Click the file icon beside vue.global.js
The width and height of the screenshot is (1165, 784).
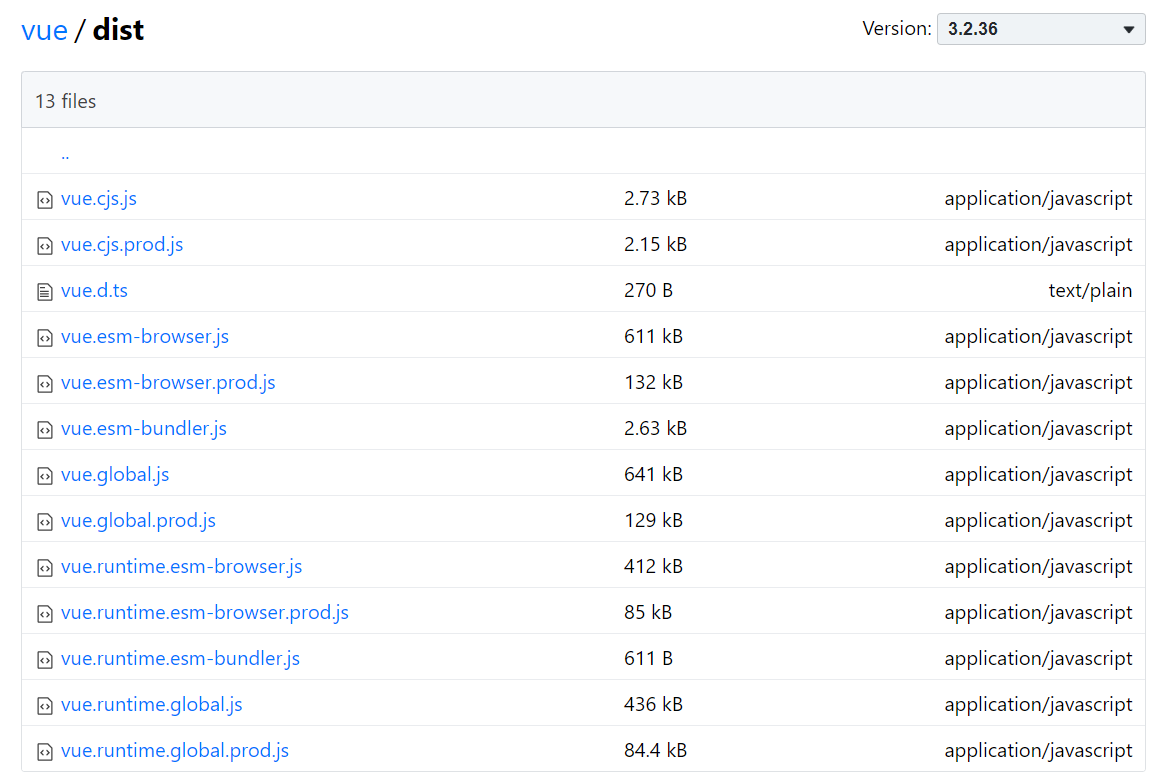(x=45, y=476)
